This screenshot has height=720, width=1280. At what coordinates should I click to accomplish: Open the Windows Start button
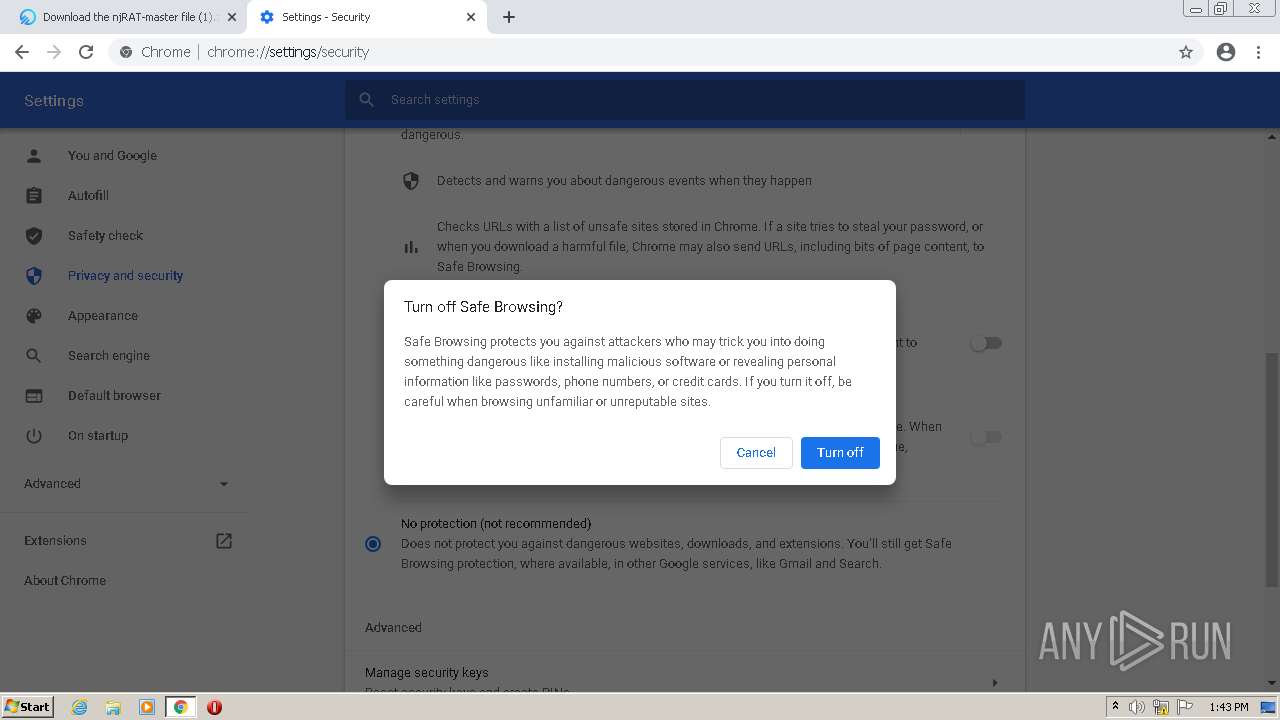(x=28, y=707)
